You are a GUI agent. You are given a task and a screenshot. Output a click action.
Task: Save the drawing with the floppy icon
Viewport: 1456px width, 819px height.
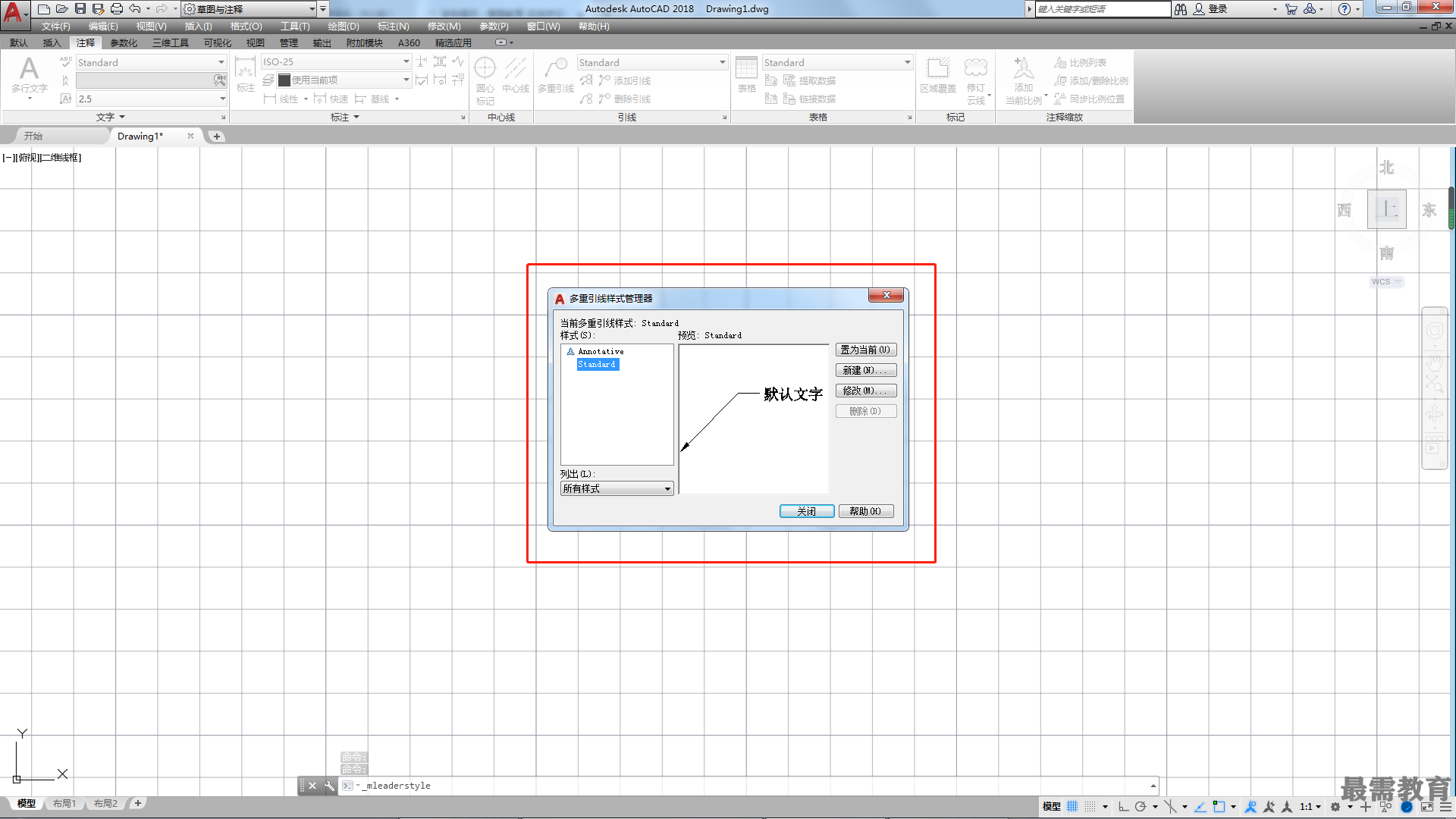coord(80,9)
